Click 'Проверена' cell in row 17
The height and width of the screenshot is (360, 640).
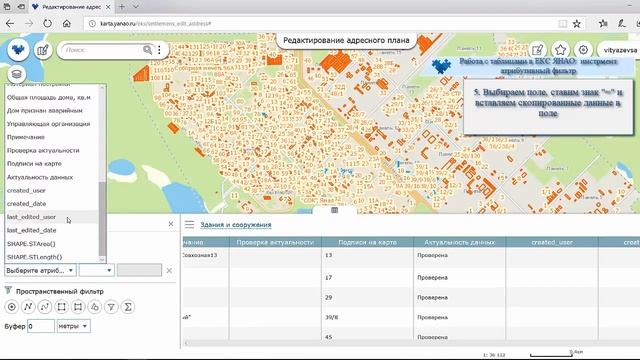460,278
